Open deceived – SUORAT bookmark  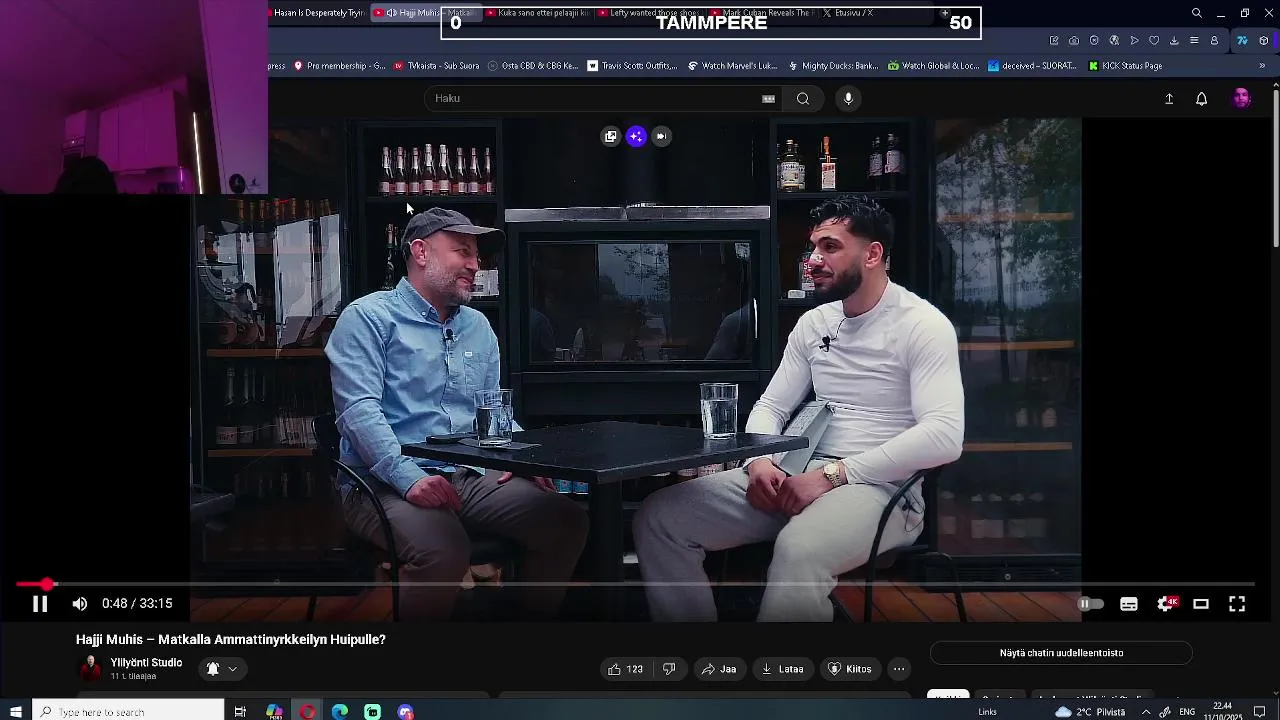tap(1032, 66)
